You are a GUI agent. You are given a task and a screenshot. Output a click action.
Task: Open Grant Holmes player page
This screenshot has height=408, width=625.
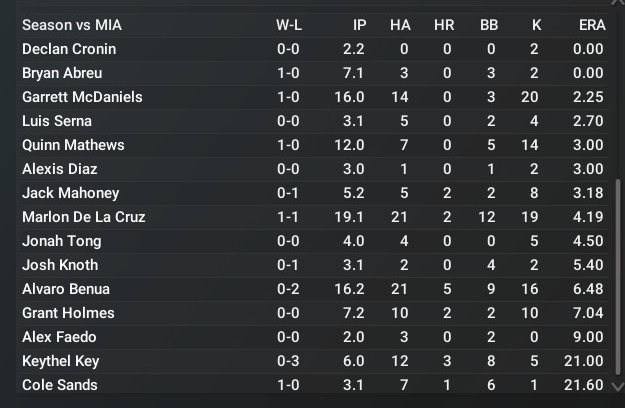coord(68,313)
